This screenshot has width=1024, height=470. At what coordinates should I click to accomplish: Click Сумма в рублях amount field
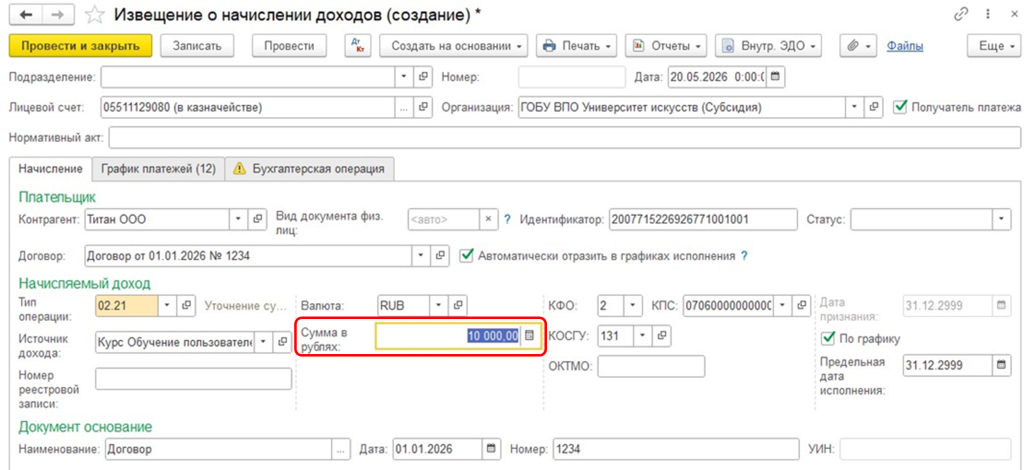(x=448, y=336)
